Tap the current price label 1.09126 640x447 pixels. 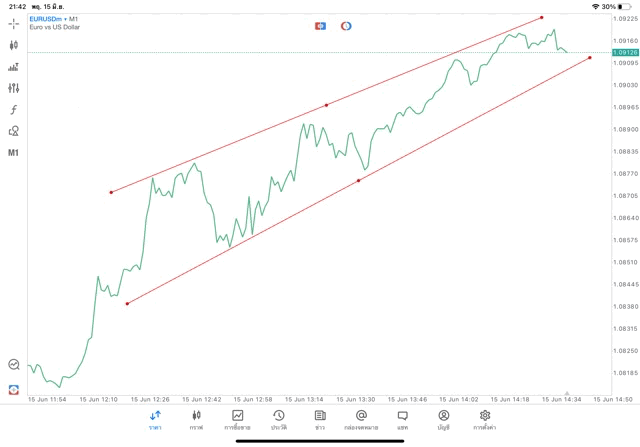(x=624, y=52)
